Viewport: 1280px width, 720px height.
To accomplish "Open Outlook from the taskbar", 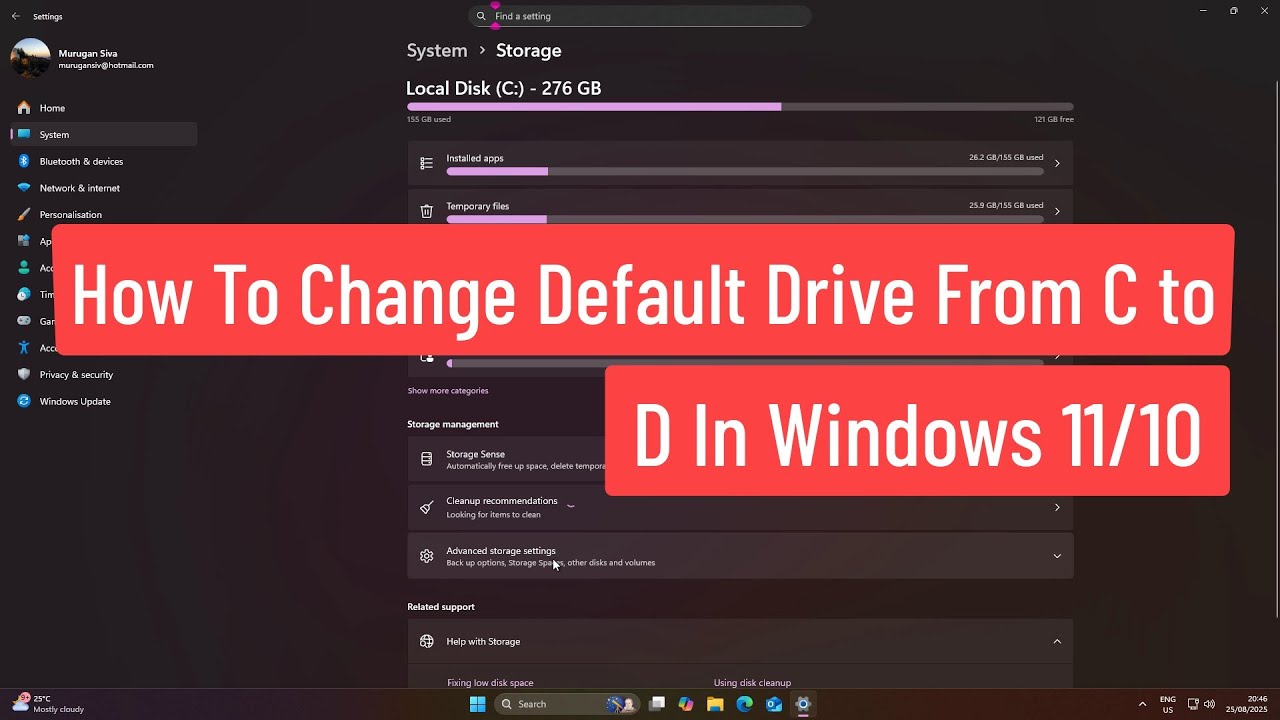I will [x=773, y=704].
